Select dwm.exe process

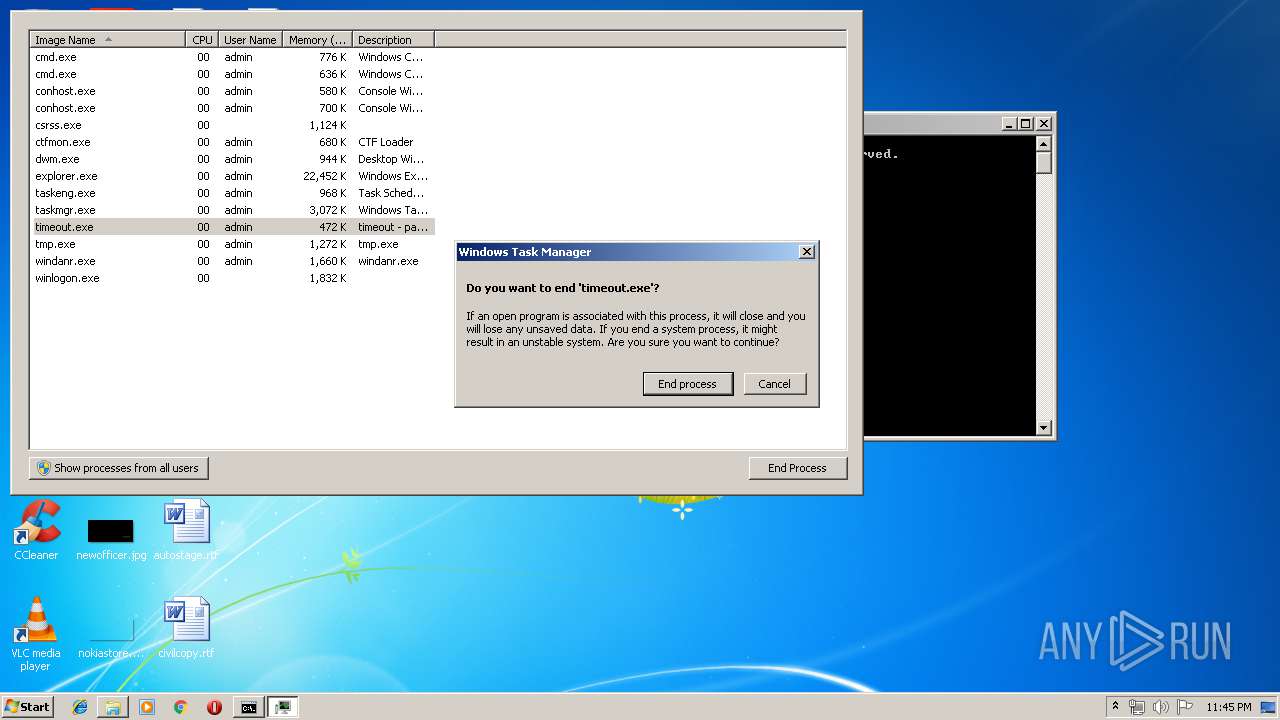pyautogui.click(x=233, y=159)
